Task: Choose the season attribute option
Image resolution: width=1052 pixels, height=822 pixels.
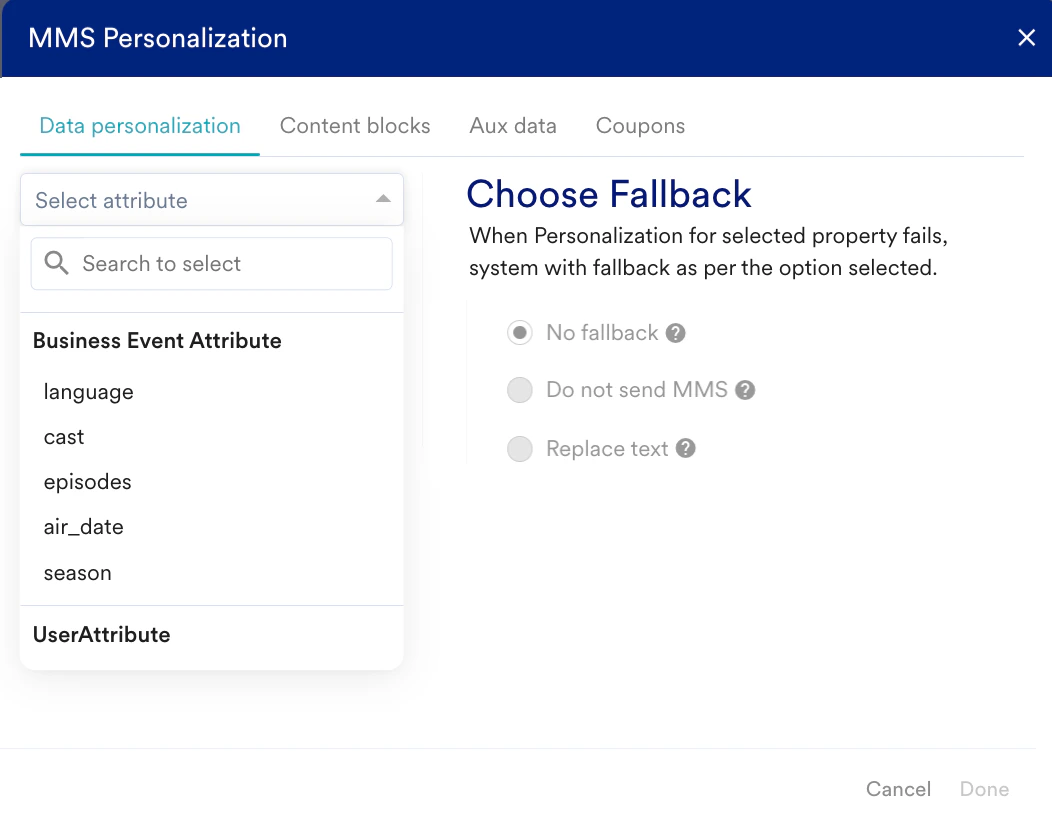Action: pos(77,573)
